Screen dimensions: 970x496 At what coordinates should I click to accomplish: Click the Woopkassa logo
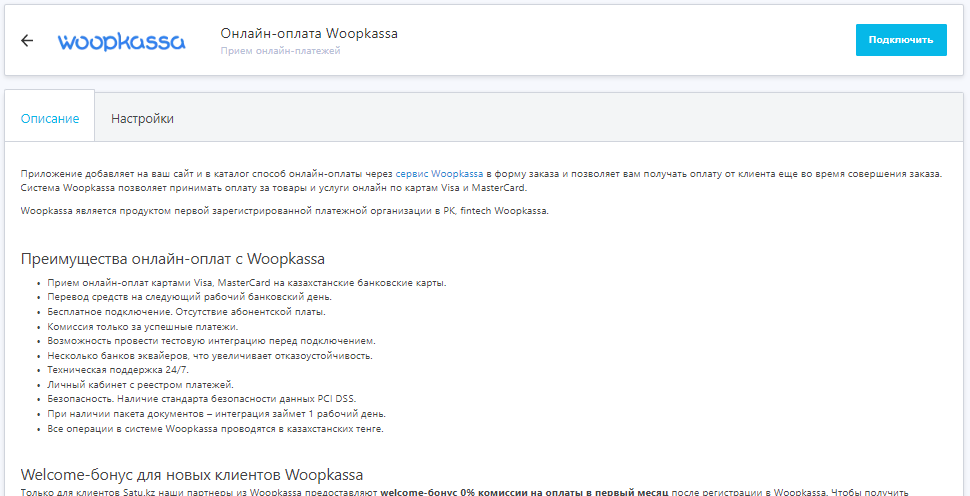121,41
